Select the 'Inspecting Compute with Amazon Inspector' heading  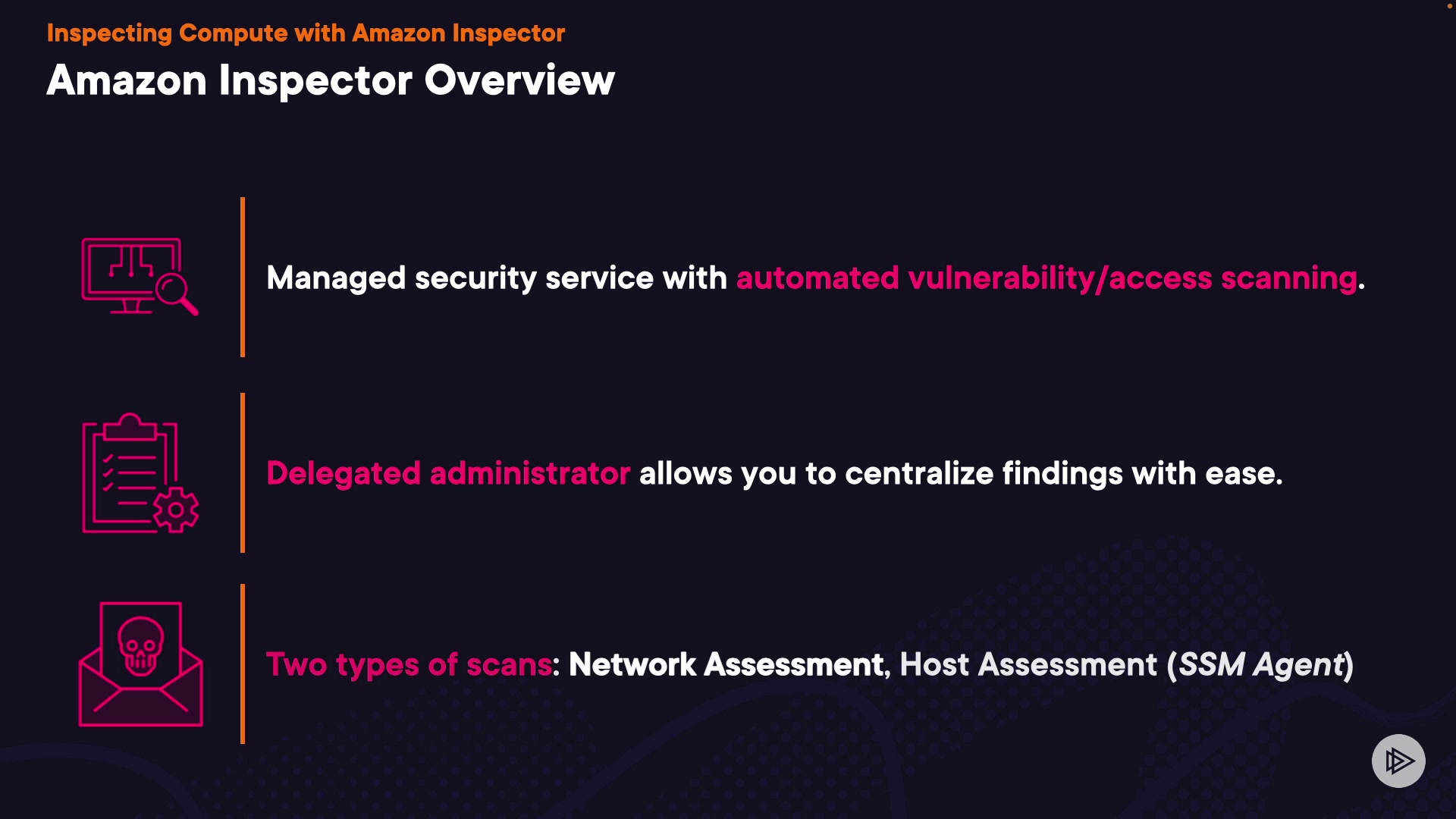(306, 33)
